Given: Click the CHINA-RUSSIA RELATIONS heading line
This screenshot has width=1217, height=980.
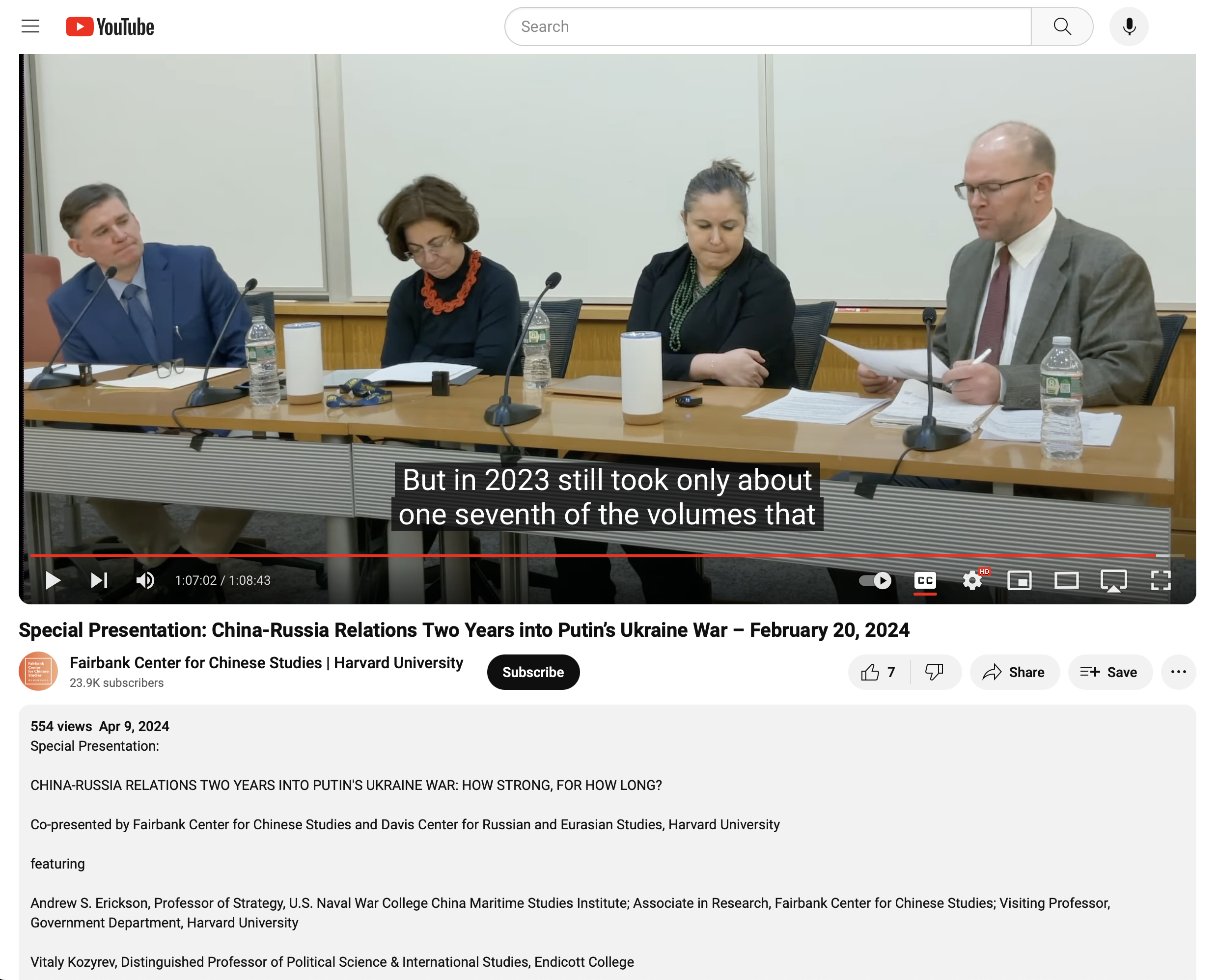Looking at the screenshot, I should [346, 785].
